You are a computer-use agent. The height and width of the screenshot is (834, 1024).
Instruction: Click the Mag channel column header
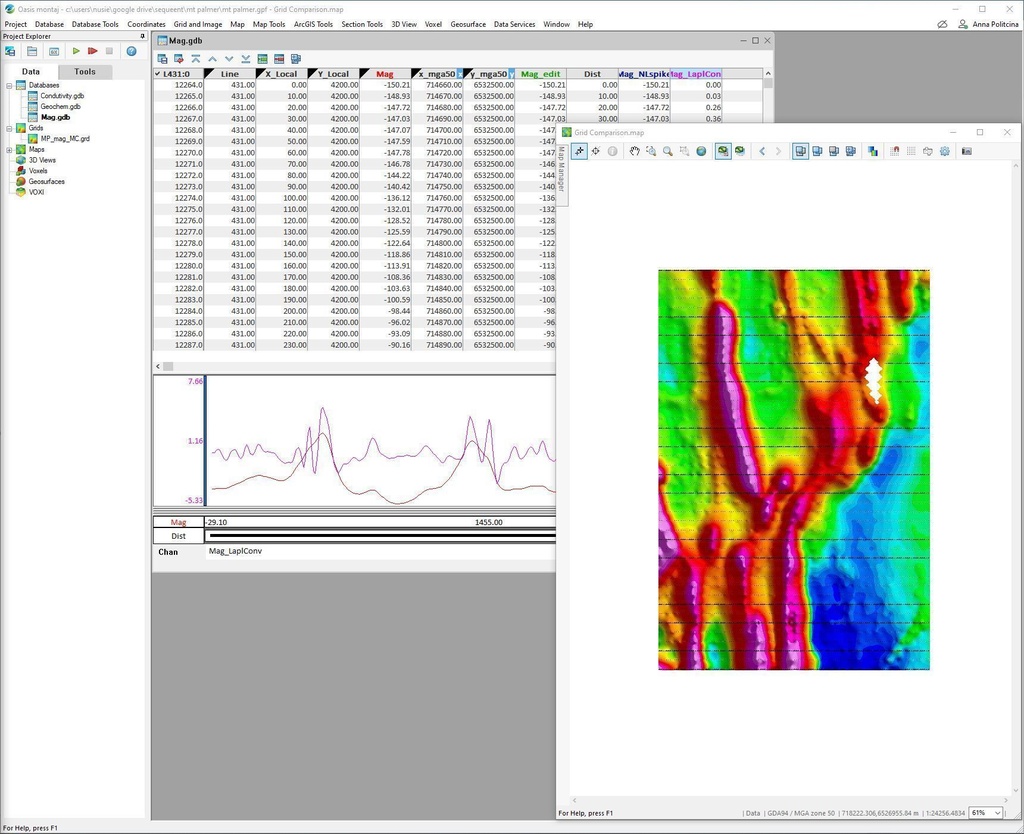[385, 74]
